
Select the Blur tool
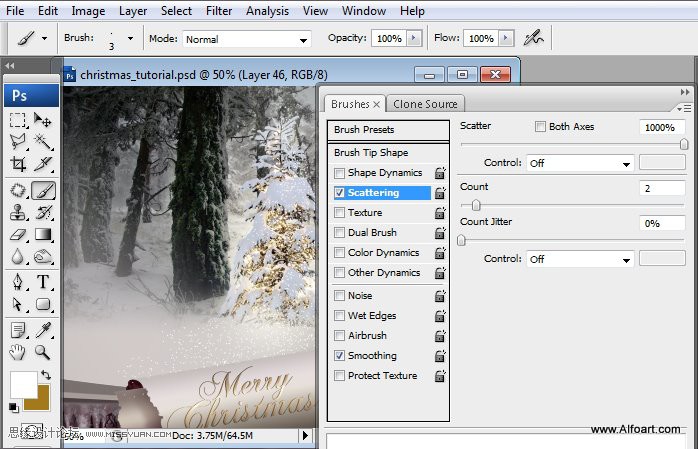coord(18,256)
